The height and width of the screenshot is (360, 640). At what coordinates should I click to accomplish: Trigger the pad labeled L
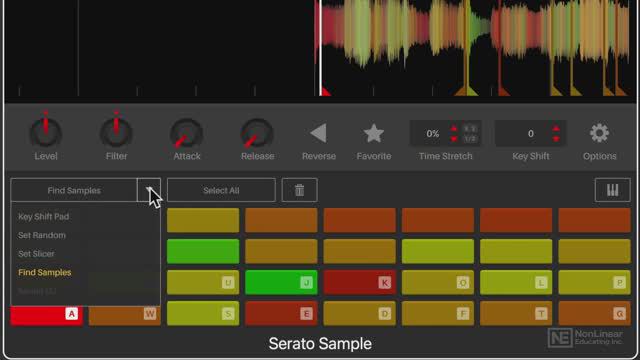(516, 282)
